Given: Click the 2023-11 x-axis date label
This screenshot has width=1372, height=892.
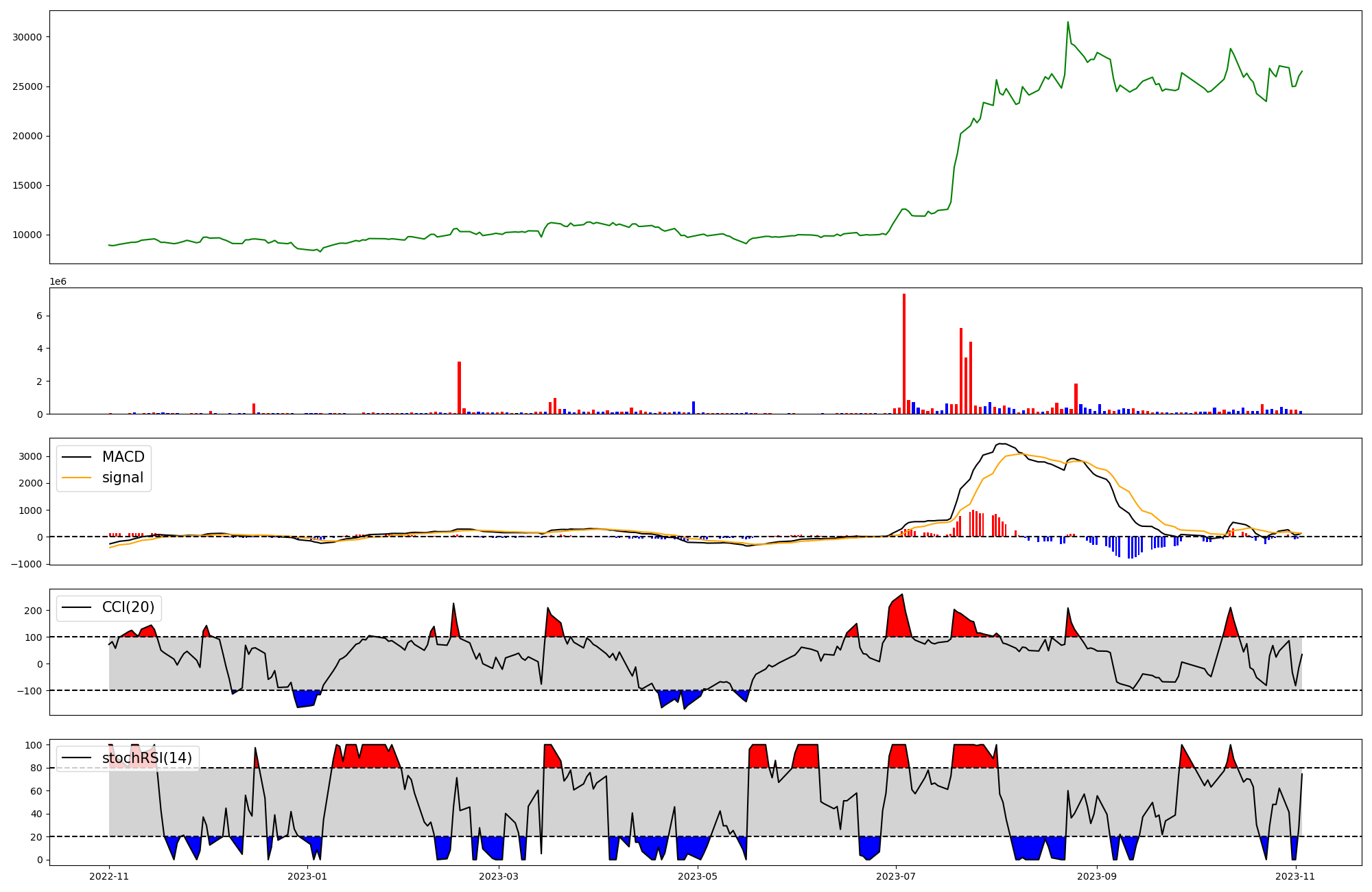Looking at the screenshot, I should pos(1295,876).
